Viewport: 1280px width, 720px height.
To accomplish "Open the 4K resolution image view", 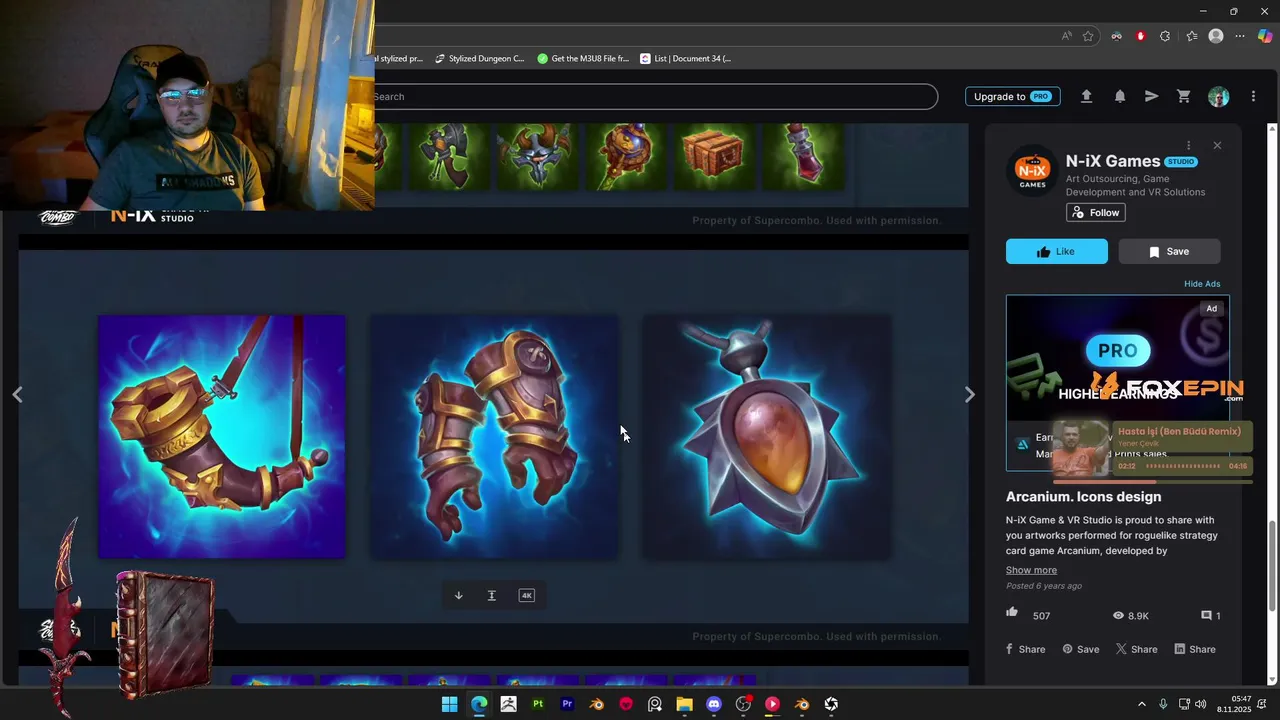I will point(526,595).
